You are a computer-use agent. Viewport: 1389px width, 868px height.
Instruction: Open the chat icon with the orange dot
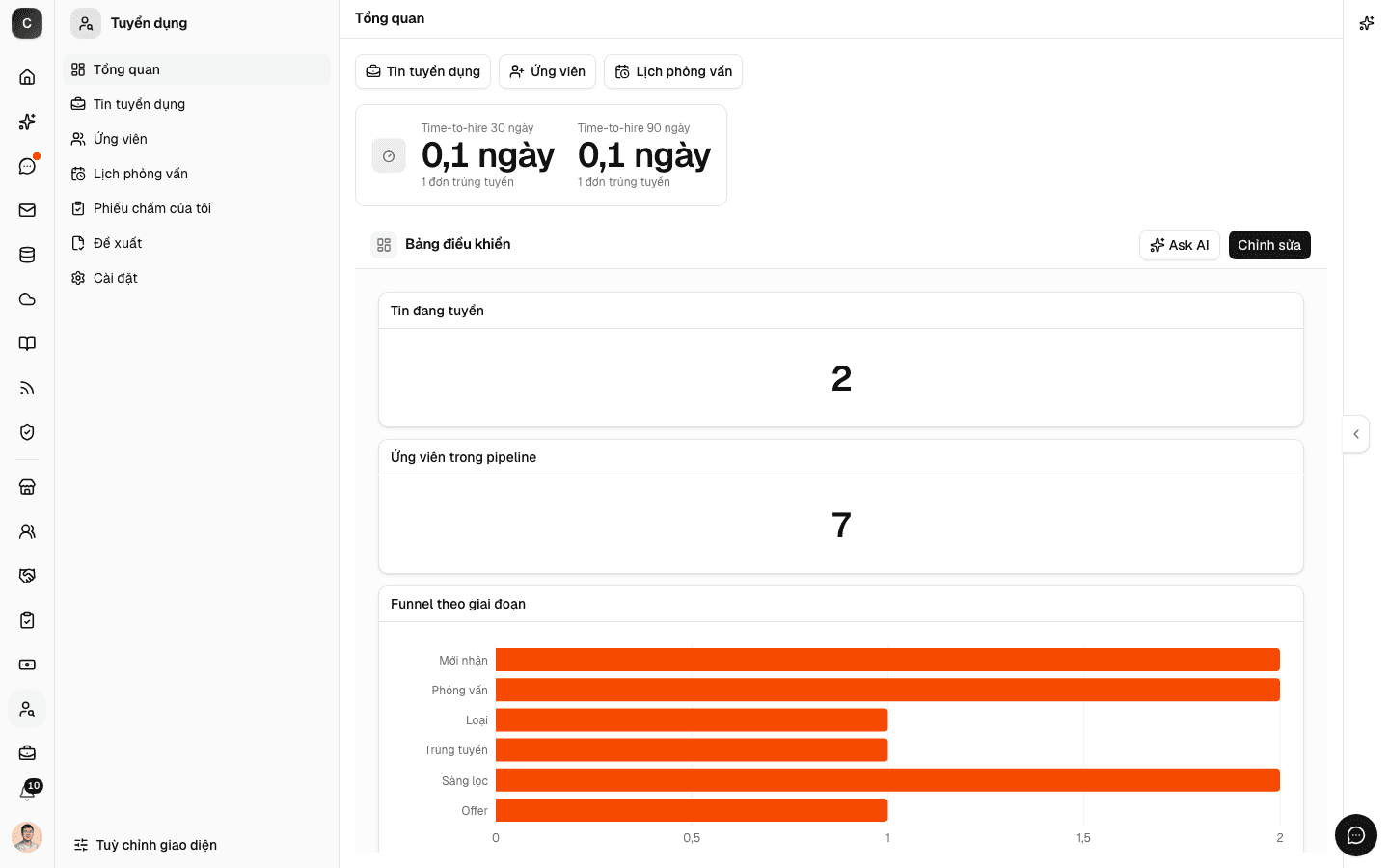pyautogui.click(x=27, y=166)
